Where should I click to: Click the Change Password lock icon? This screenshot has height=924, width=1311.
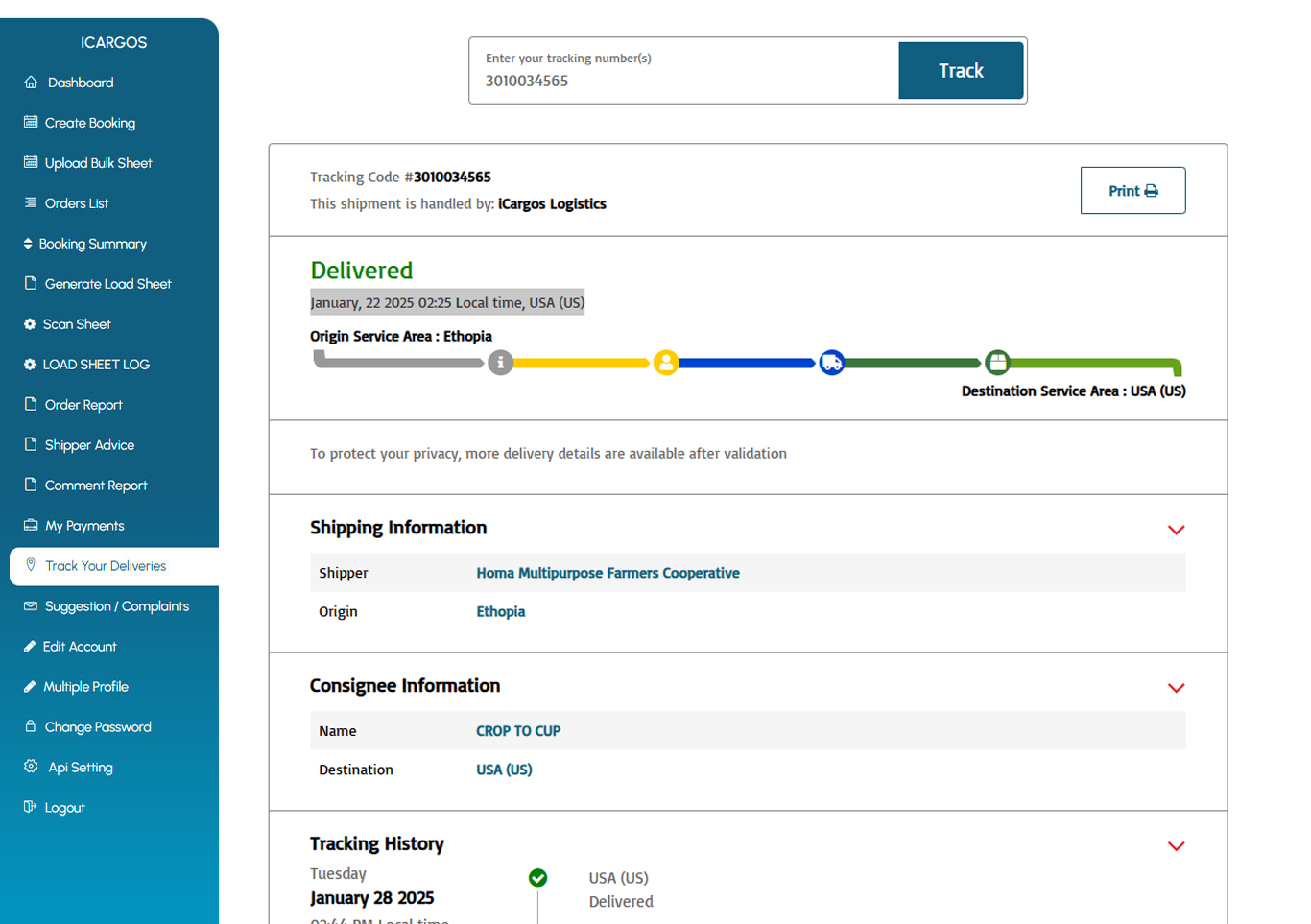coord(31,726)
